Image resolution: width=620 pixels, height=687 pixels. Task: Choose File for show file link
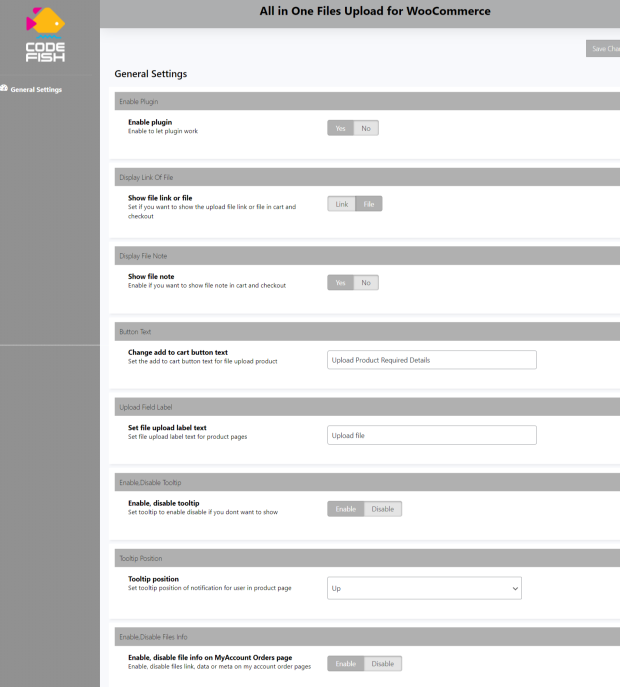pos(369,204)
